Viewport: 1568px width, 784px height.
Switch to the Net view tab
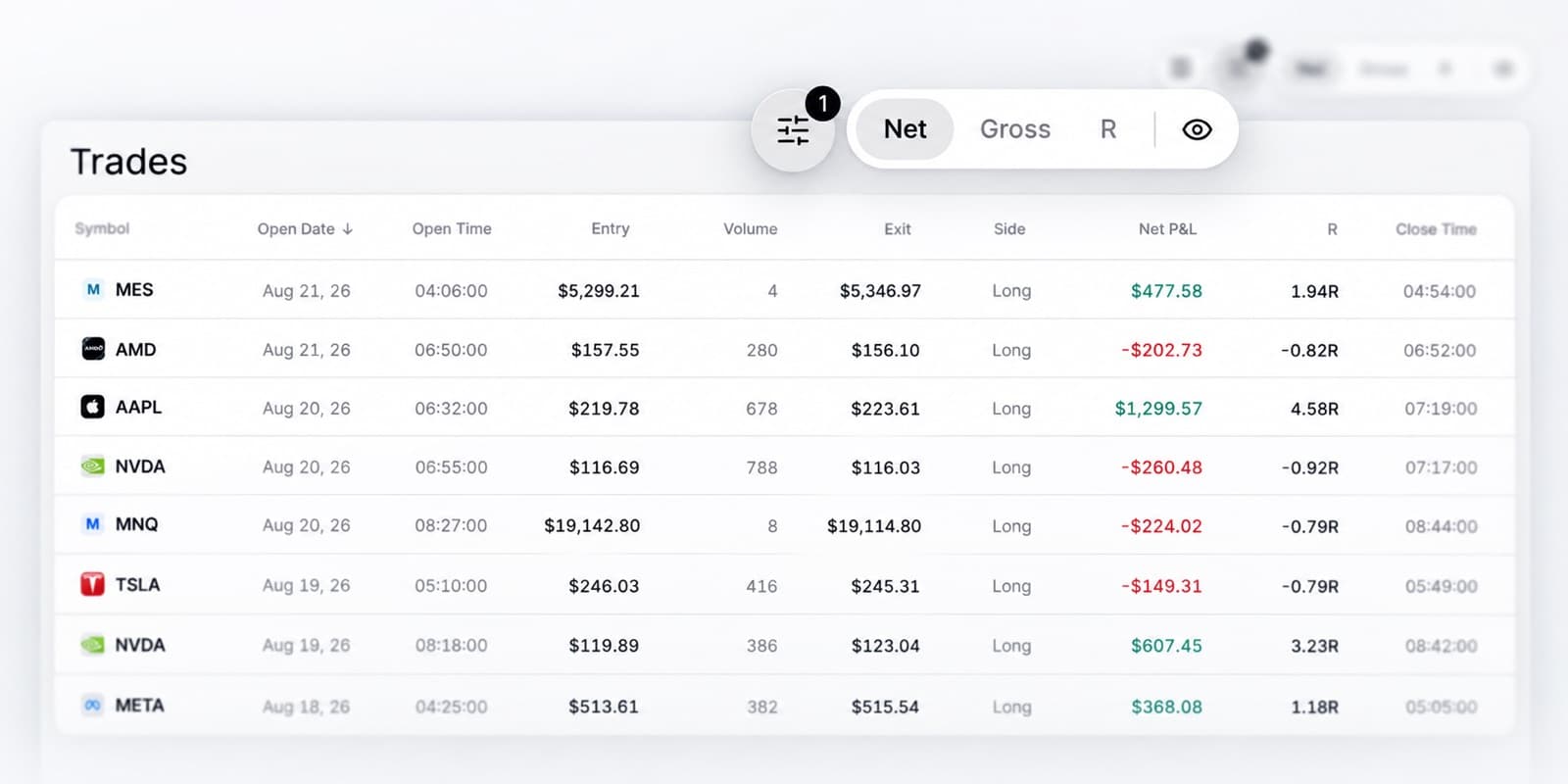pyautogui.click(x=905, y=129)
